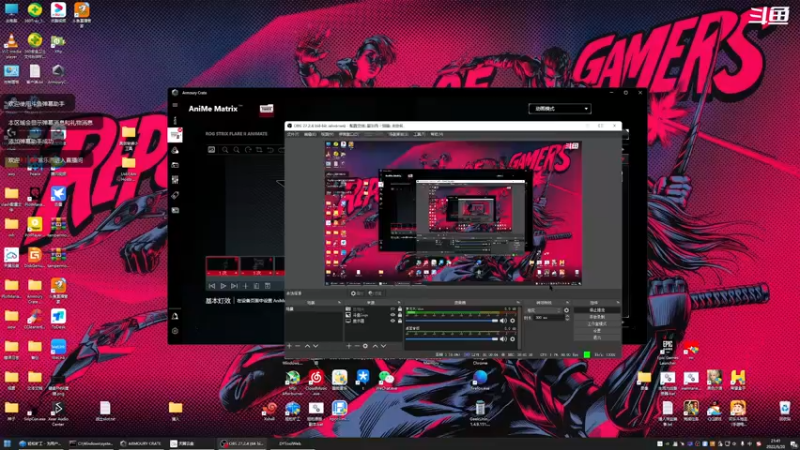Open transition properties gear in OBS
The height and width of the screenshot is (450, 800).
(566, 310)
